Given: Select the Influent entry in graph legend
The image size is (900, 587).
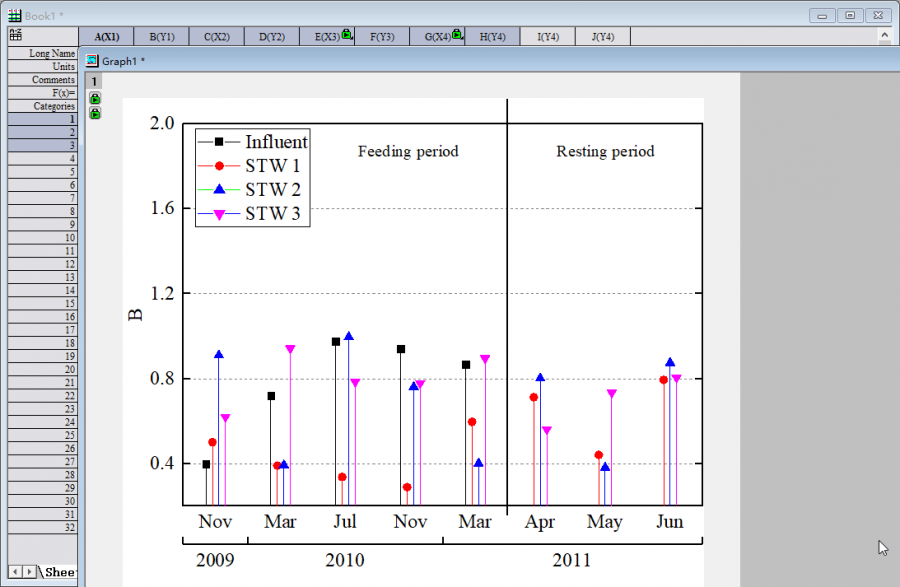Looking at the screenshot, I should [277, 141].
